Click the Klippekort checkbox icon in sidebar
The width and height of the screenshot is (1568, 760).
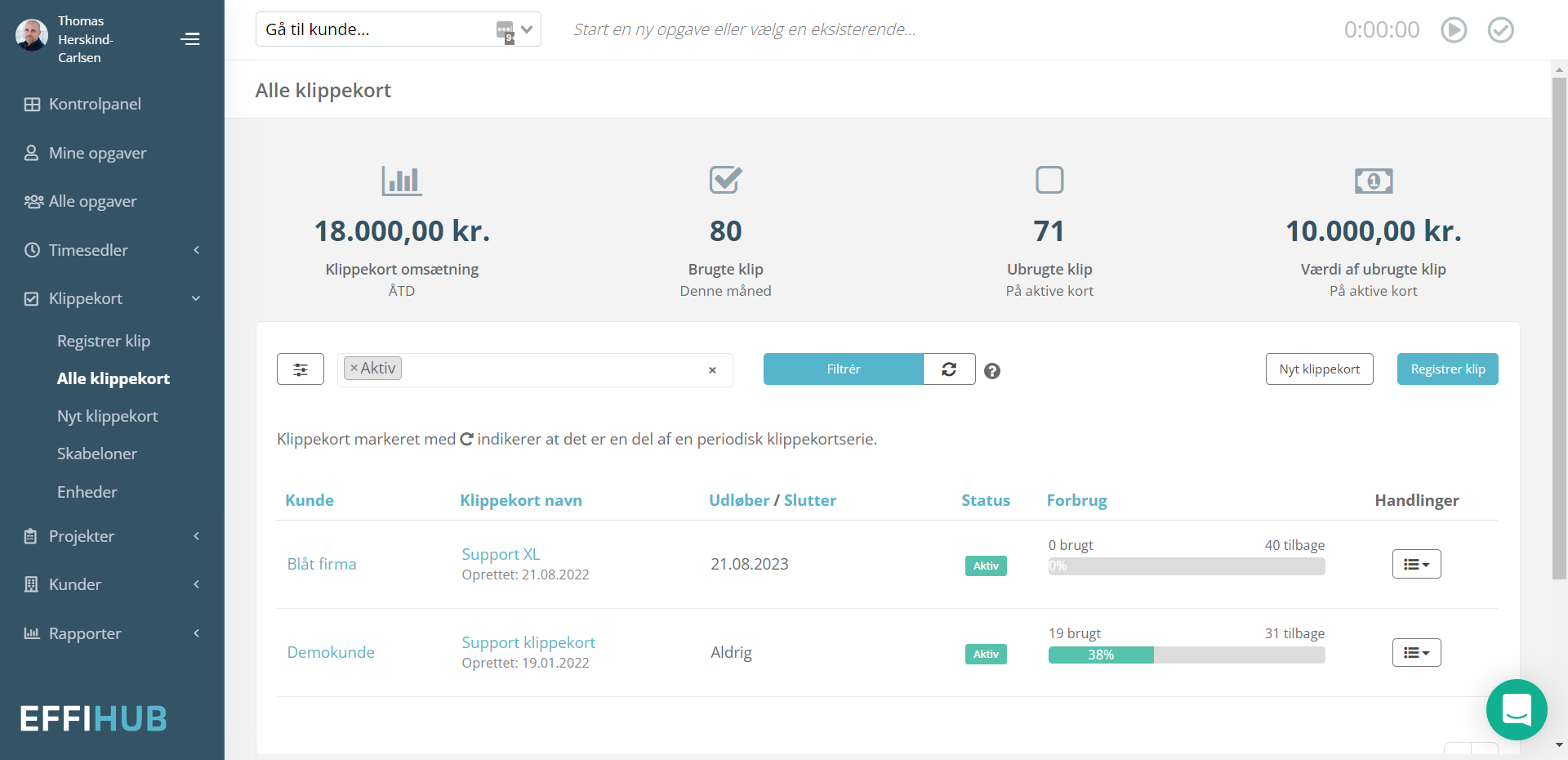[31, 299]
